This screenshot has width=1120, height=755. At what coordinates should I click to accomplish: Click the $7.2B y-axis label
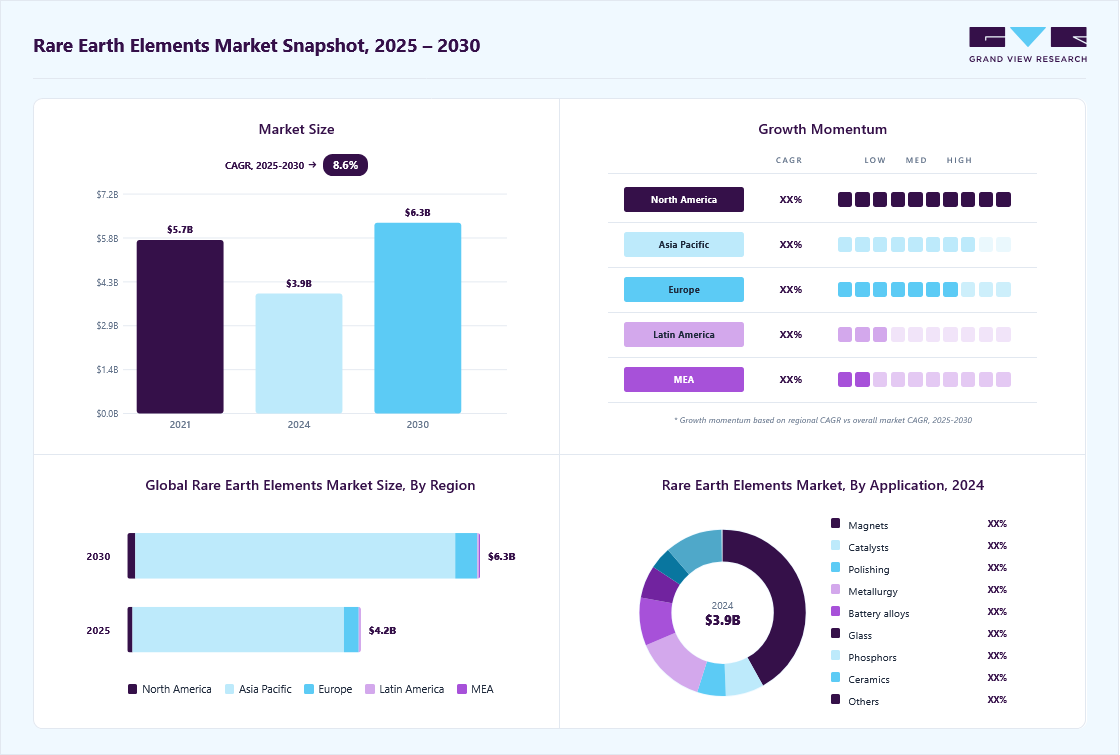tap(107, 194)
